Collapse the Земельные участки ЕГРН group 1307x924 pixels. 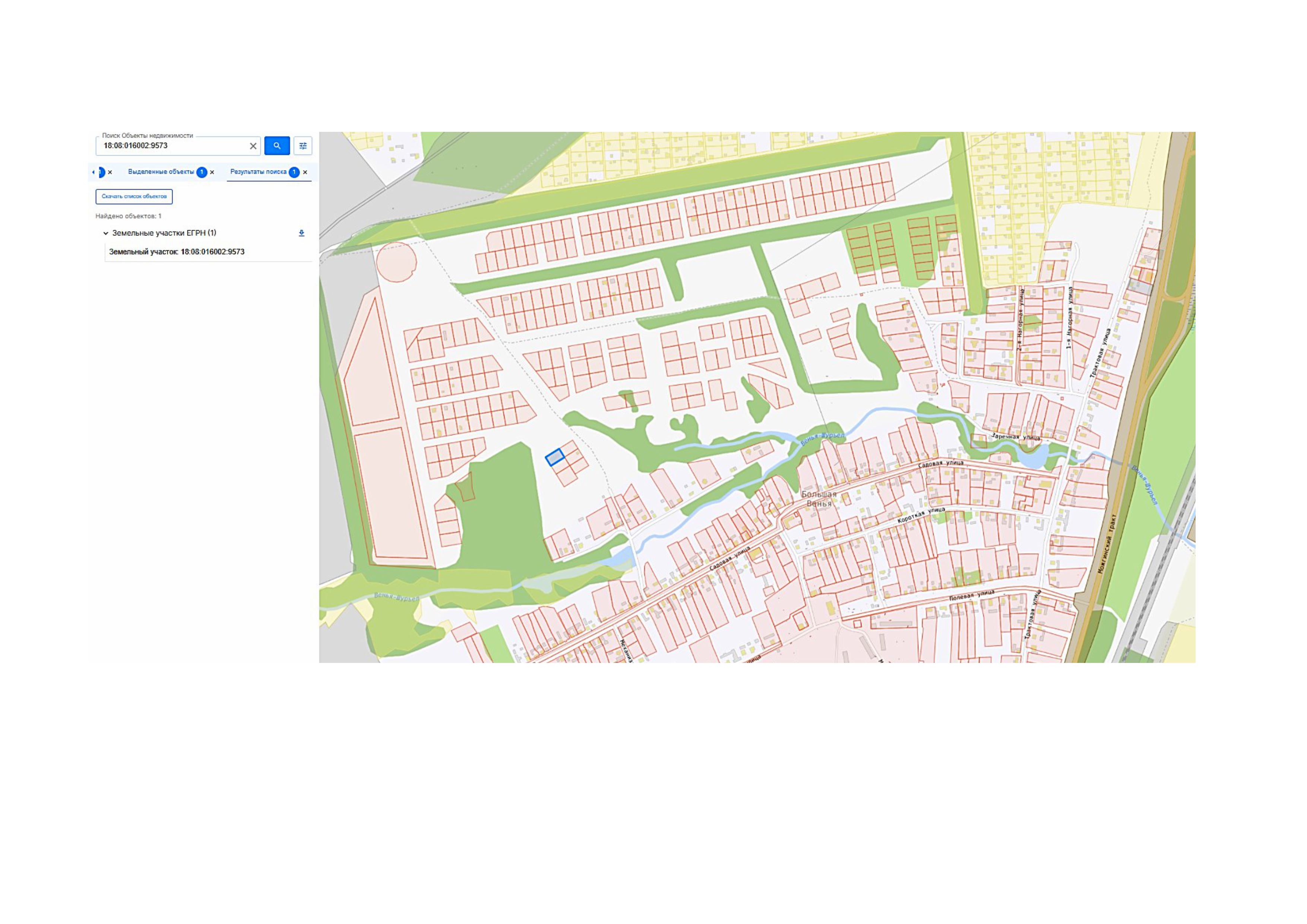pos(105,233)
